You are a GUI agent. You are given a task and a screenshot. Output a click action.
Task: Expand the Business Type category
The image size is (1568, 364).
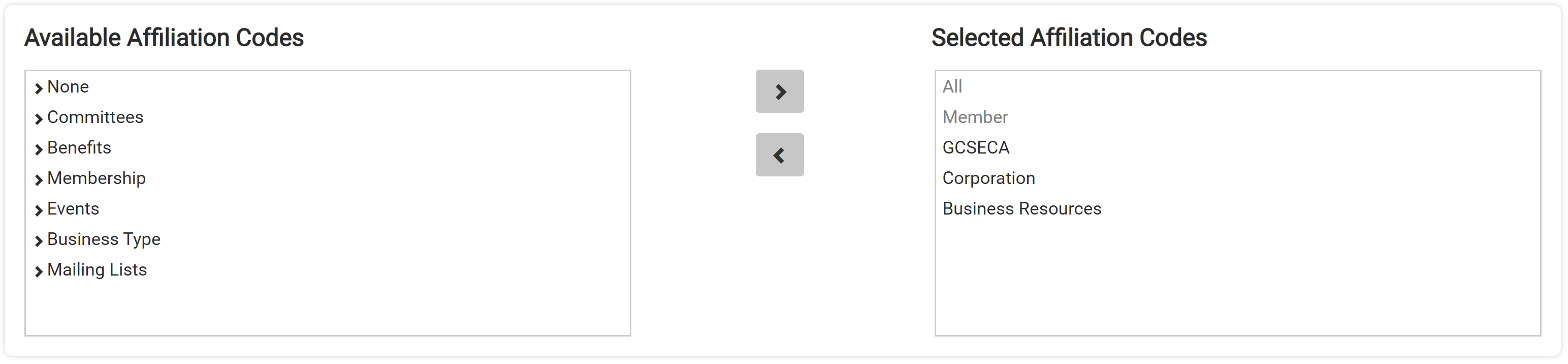[38, 239]
